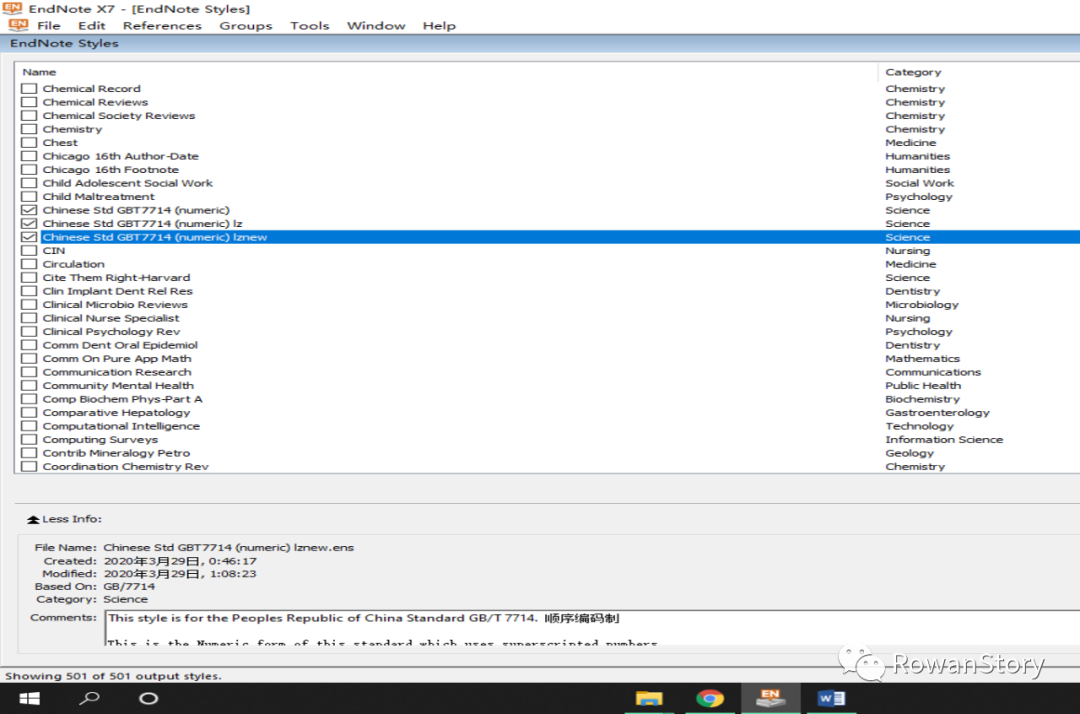
Task: Open the Windows Start menu
Action: 29,699
